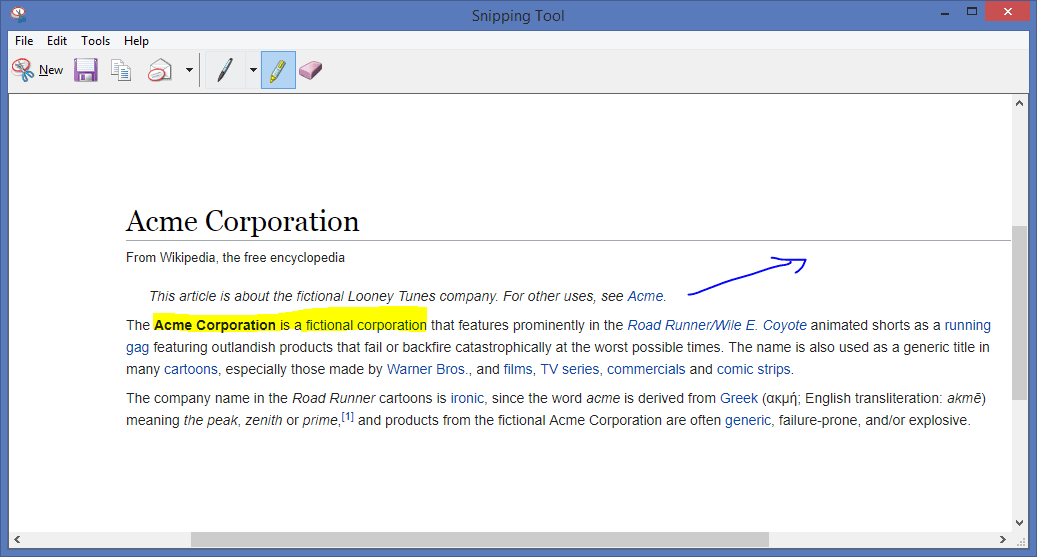
Task: Click the 'fictional corporation' highlighted link
Action: point(366,325)
